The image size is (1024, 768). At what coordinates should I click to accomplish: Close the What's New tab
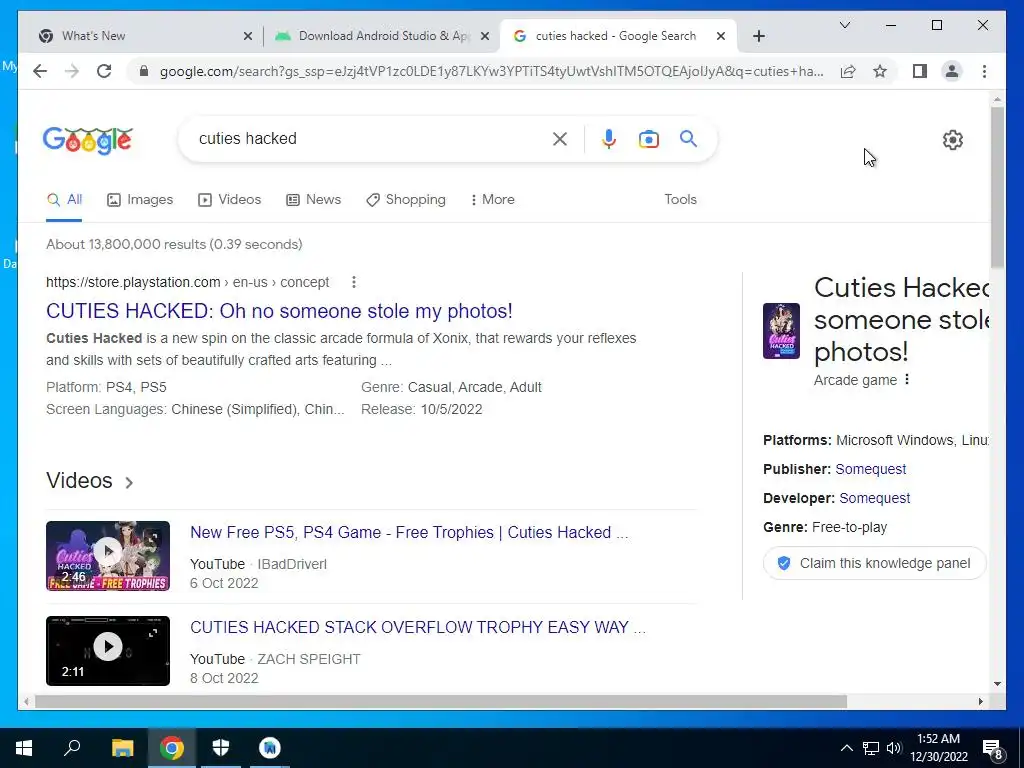[x=248, y=36]
